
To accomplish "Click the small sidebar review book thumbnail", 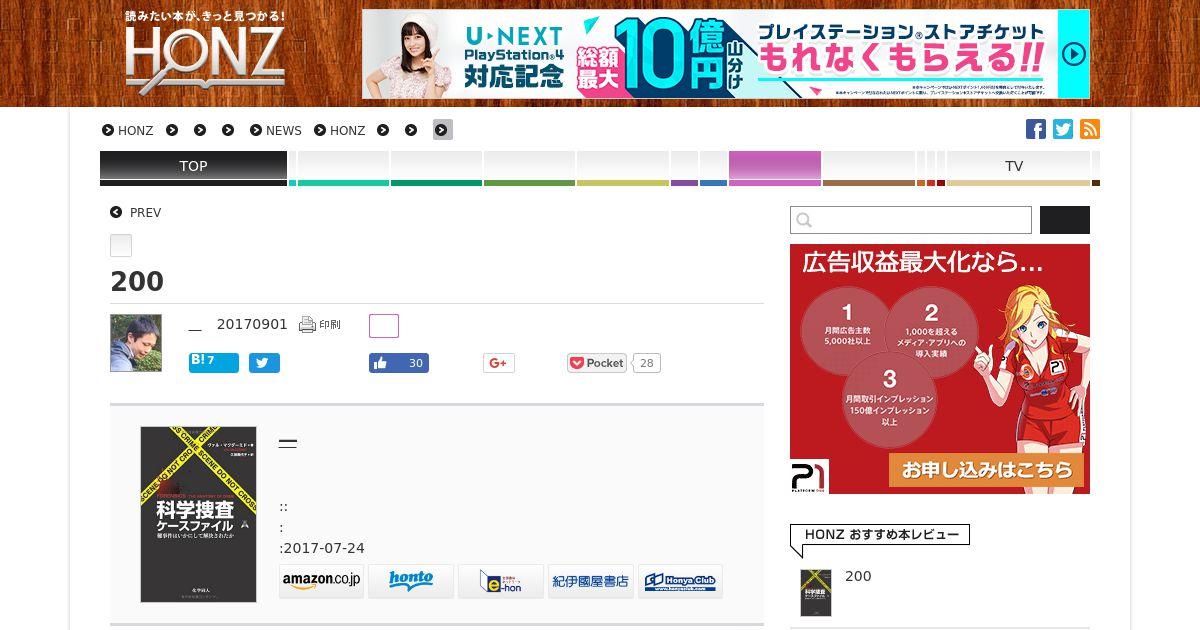I will [x=816, y=593].
